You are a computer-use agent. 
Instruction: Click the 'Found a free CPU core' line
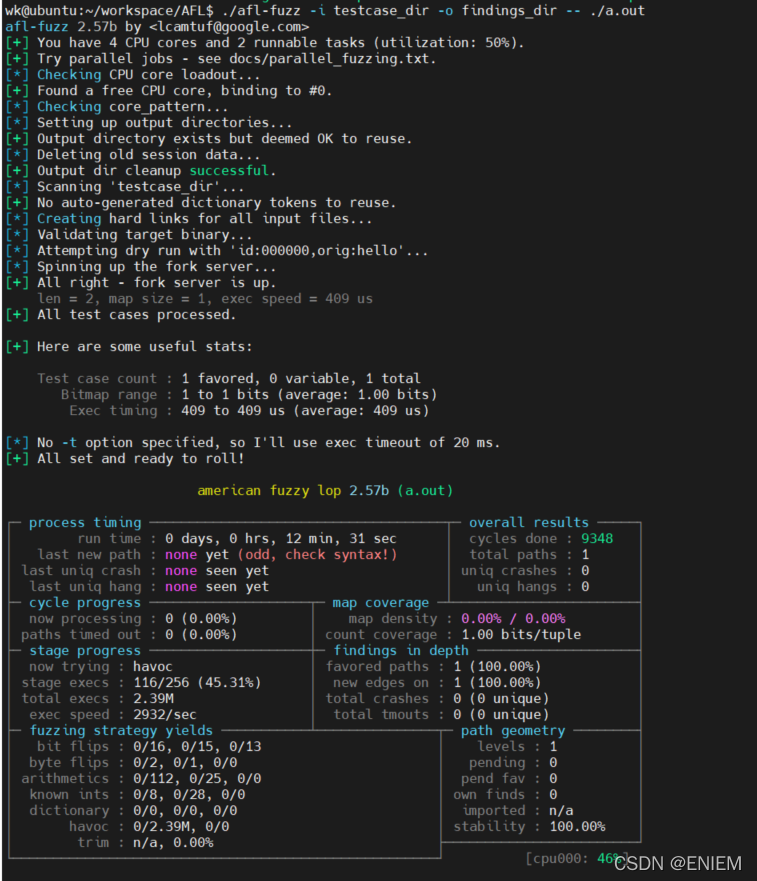click(x=168, y=90)
